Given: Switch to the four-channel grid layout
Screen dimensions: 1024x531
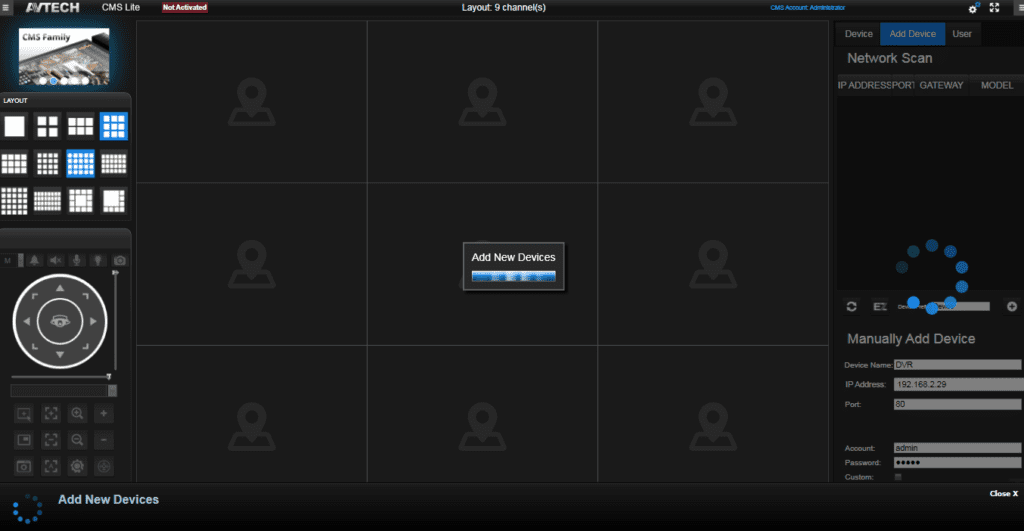Looking at the screenshot, I should 48,126.
